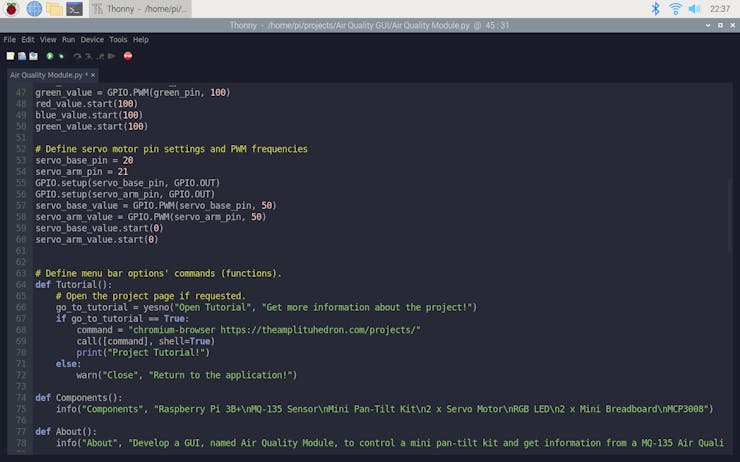The height and width of the screenshot is (462, 740).
Task: Click the Step out debug icon
Action: click(x=101, y=56)
